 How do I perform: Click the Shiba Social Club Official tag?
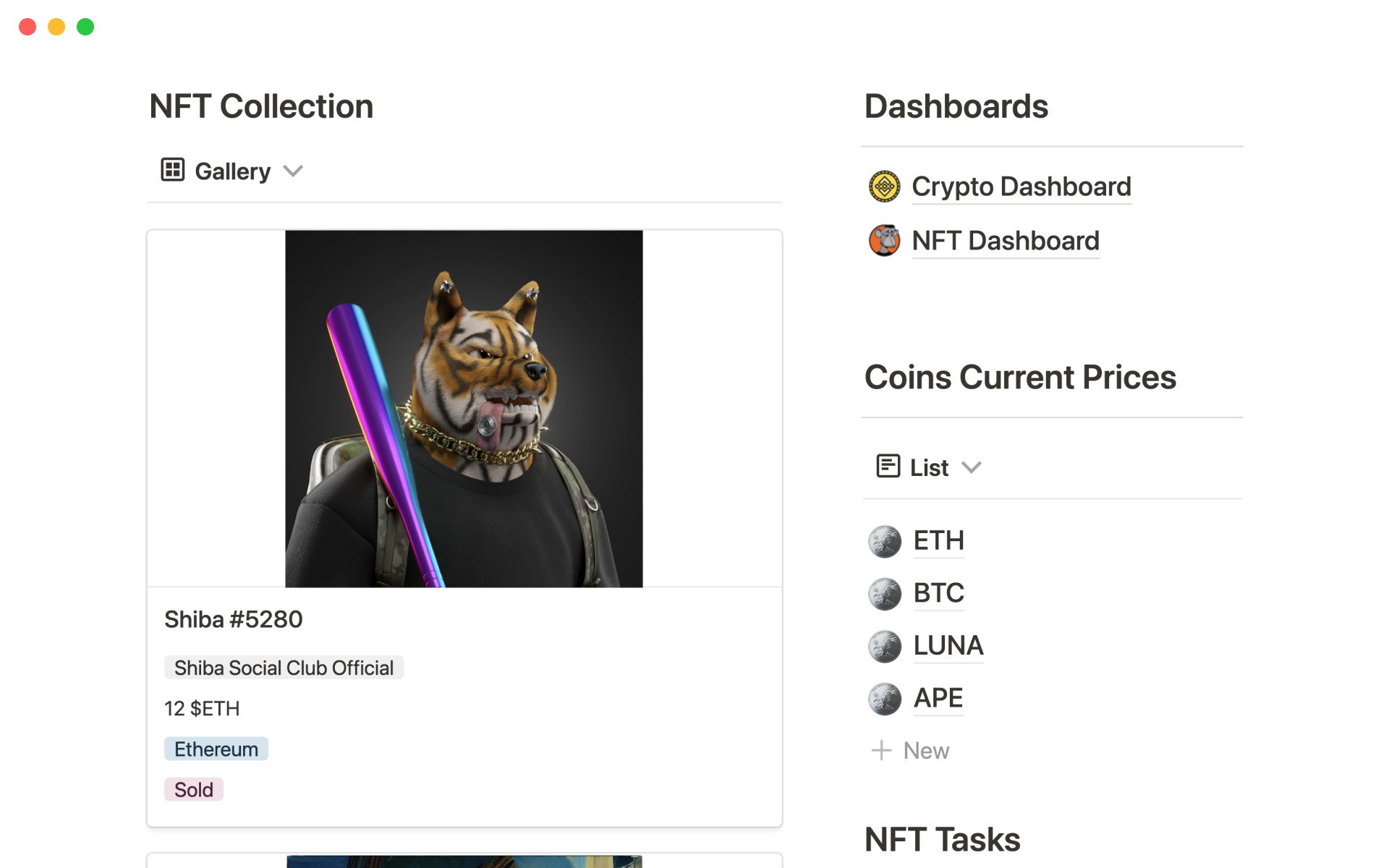[284, 668]
